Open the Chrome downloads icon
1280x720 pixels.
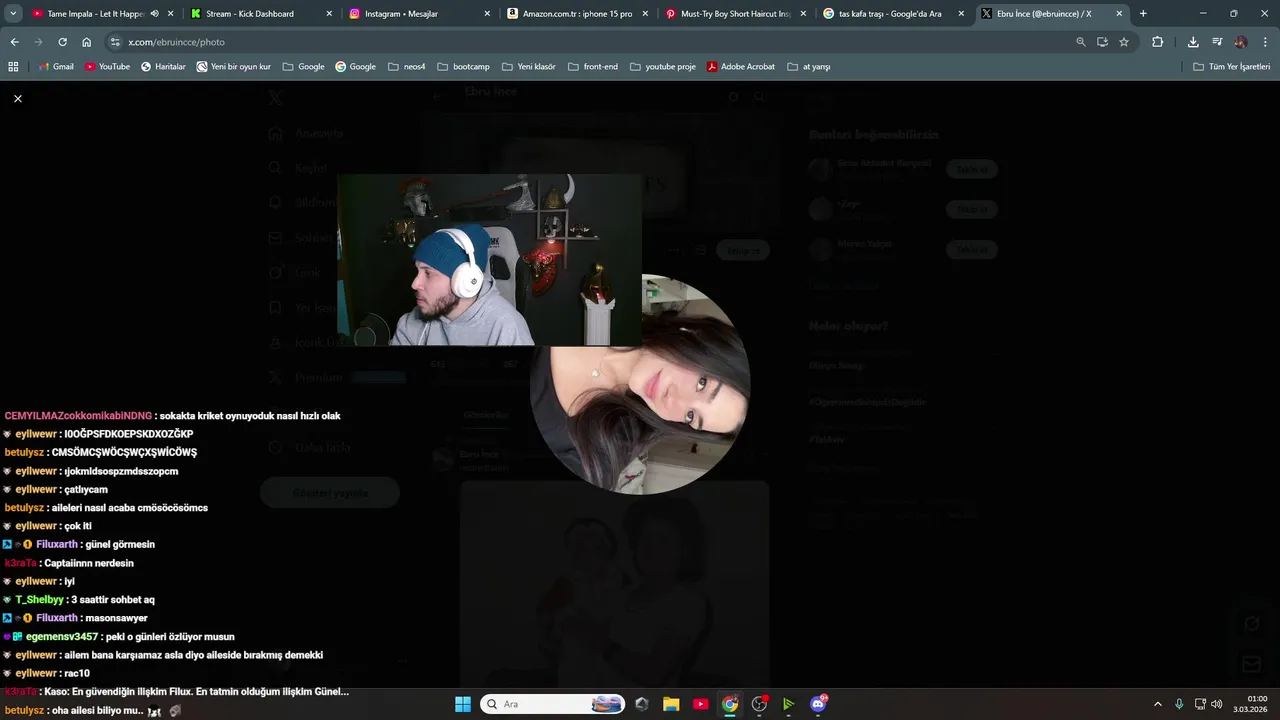1193,42
